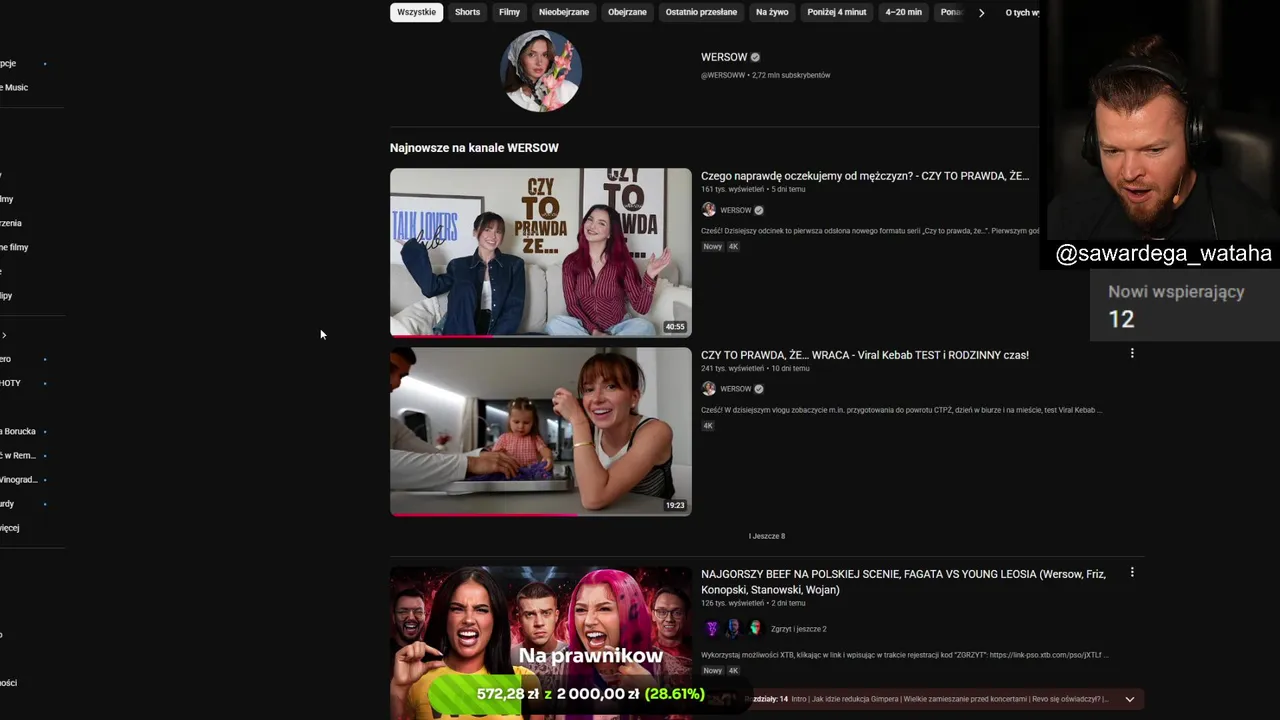Open sidebar subscription Vinograd...
This screenshot has height=720, width=1280.
click(x=18, y=479)
